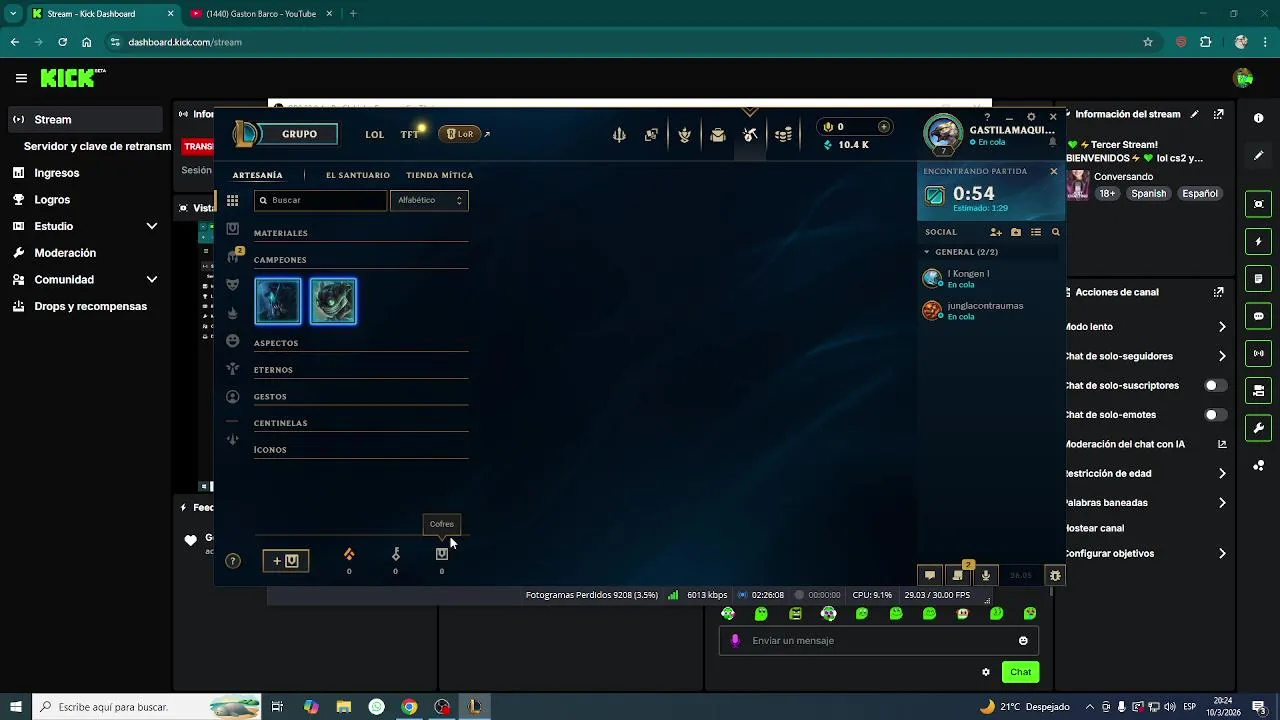Open the LoR launcher button
This screenshot has width=1280, height=720.
pos(461,134)
